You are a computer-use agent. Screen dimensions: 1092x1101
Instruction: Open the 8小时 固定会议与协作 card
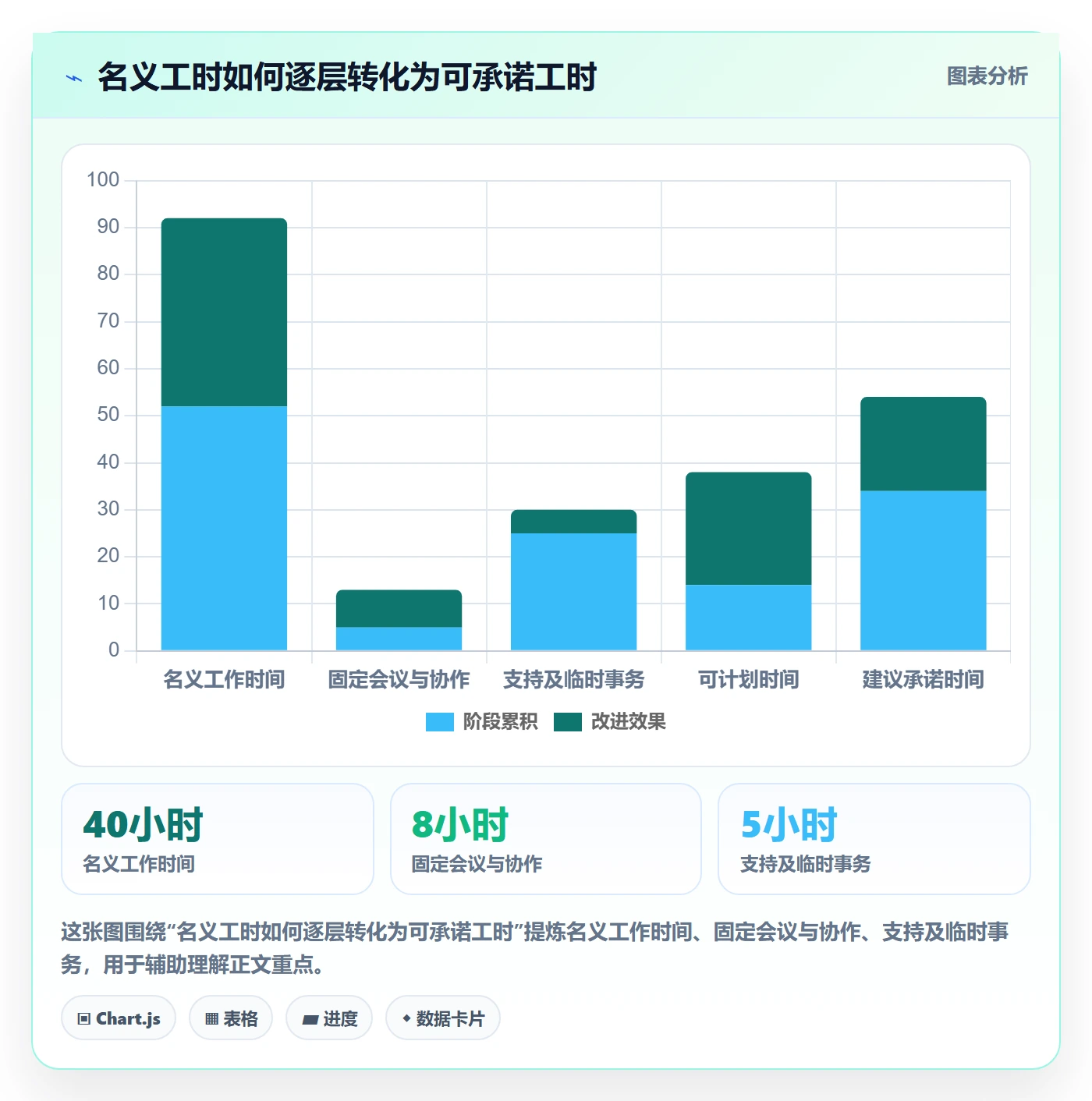(x=546, y=839)
